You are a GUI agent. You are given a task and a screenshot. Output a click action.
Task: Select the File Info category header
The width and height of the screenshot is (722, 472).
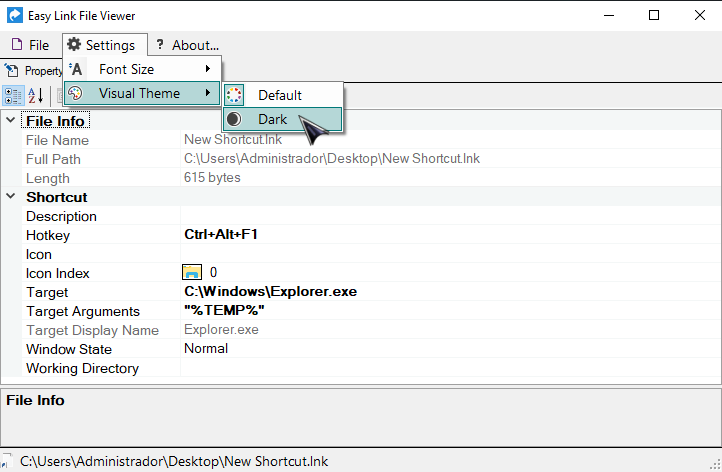tap(55, 121)
